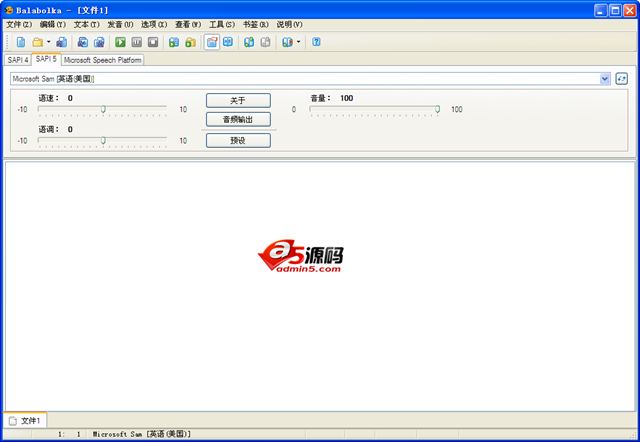The height and width of the screenshot is (442, 640).
Task: Toggle the voice settings panel icon
Action: 212,42
